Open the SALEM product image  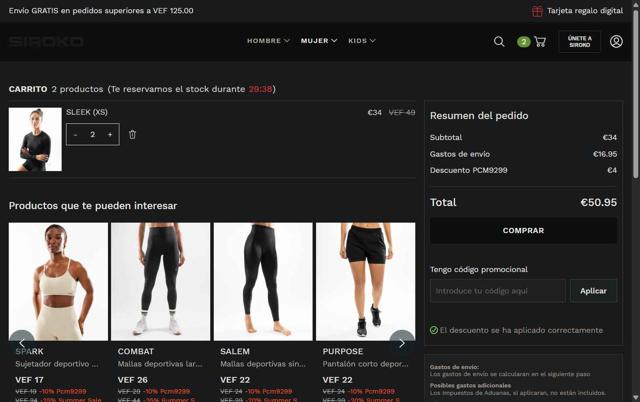[x=263, y=281]
